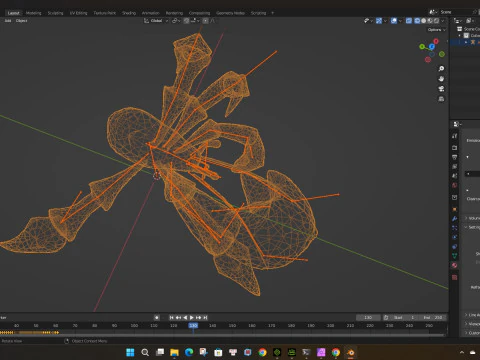This screenshot has width=480, height=360.
Task: Jump to the timeline end frame
Action: coord(205,318)
